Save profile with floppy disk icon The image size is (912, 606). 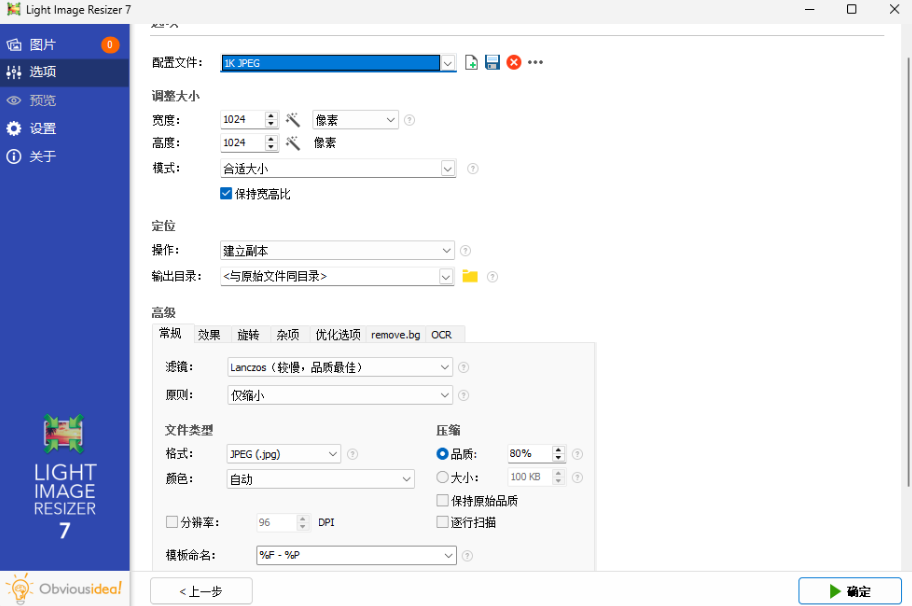click(x=492, y=62)
